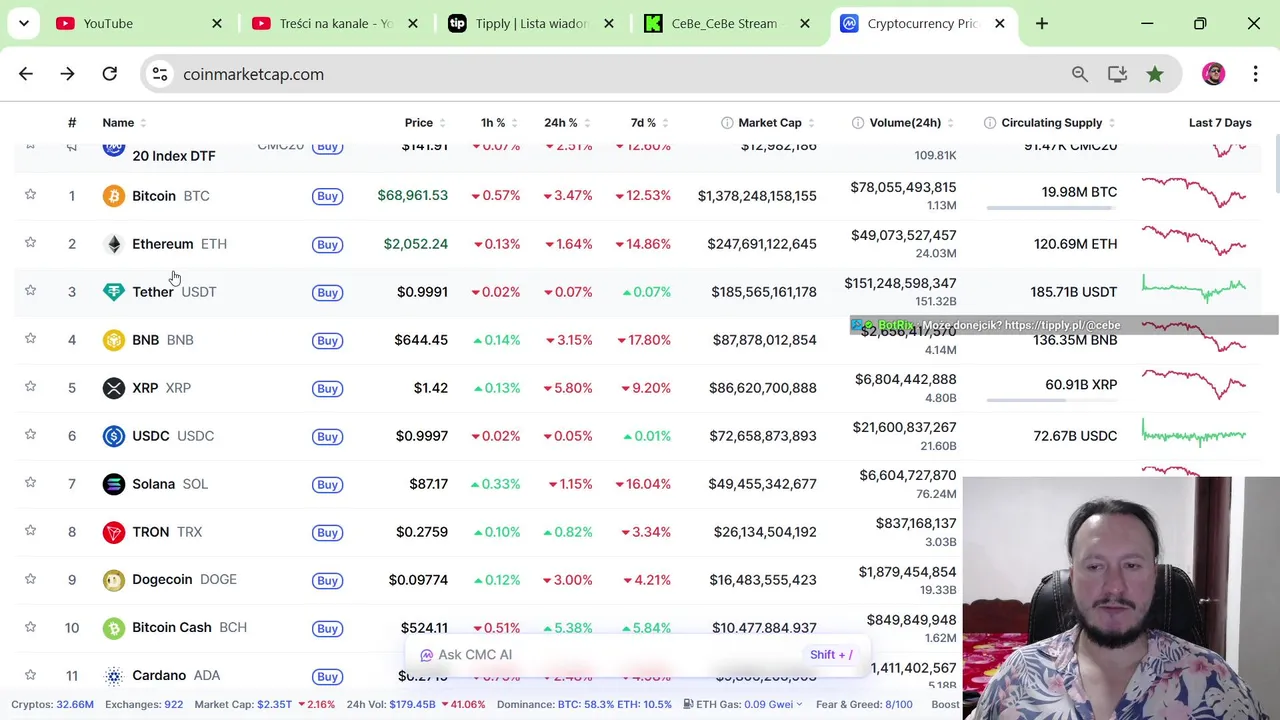The height and width of the screenshot is (720, 1280).
Task: Reload the coinmarketcap page
Action: [110, 74]
